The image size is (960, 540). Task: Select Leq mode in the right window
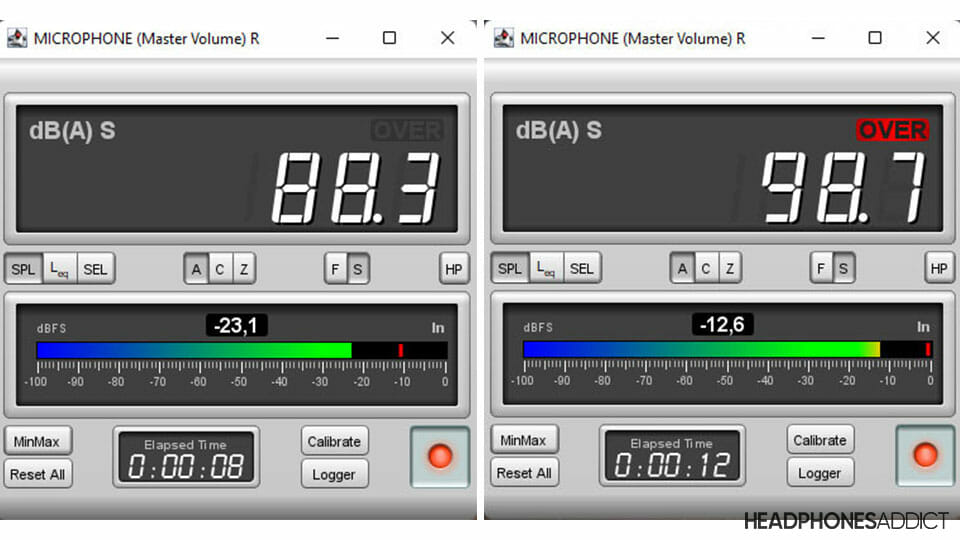(546, 268)
